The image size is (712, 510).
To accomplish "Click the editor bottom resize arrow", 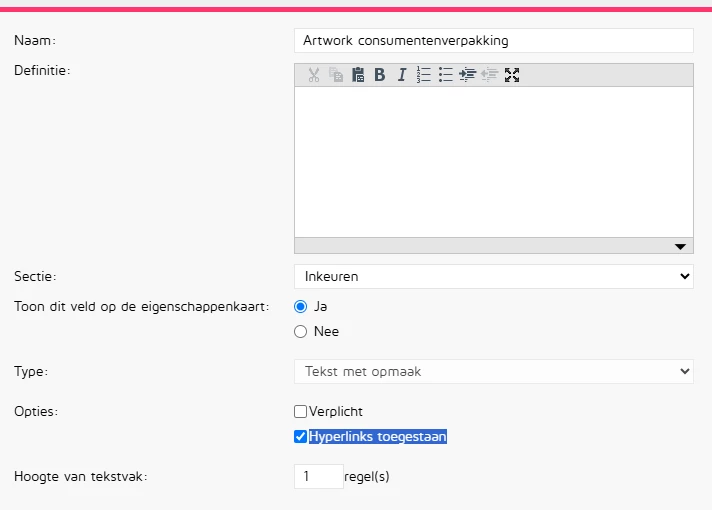I will (680, 247).
